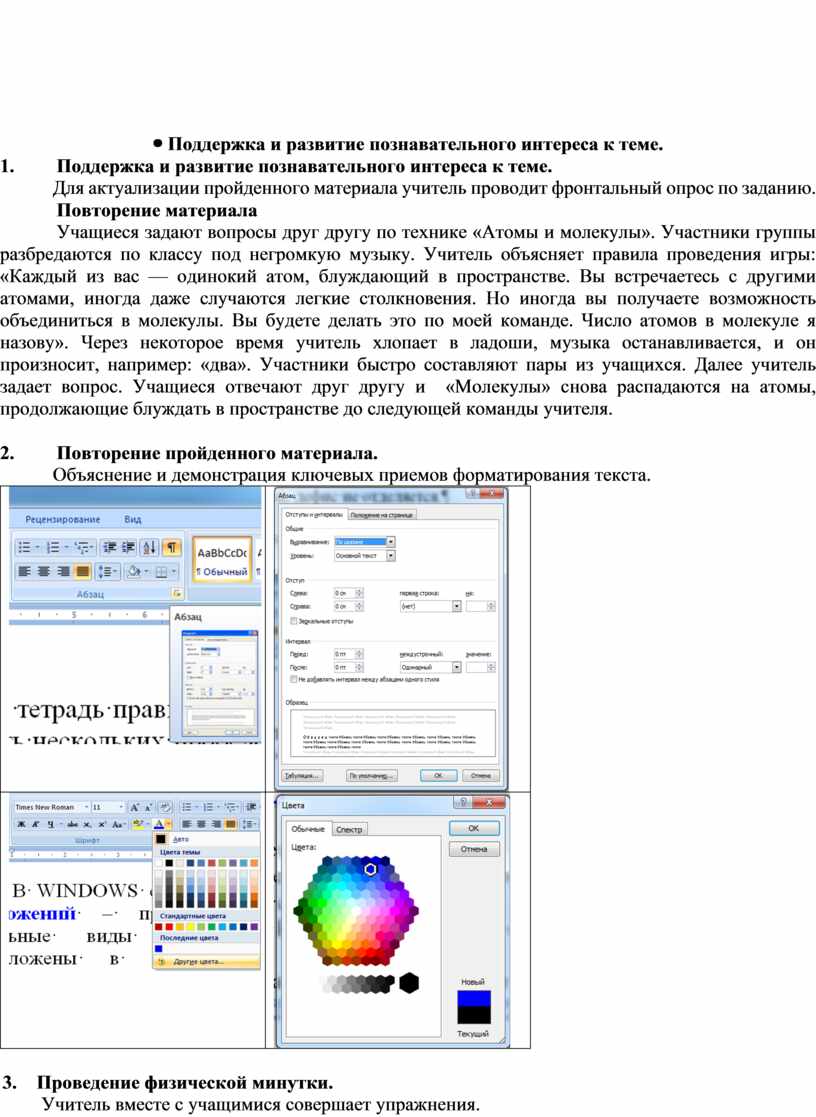Viewport: 816px width, 1117px height.
Task: Choose Другие цвета in the color menu
Action: (x=207, y=962)
